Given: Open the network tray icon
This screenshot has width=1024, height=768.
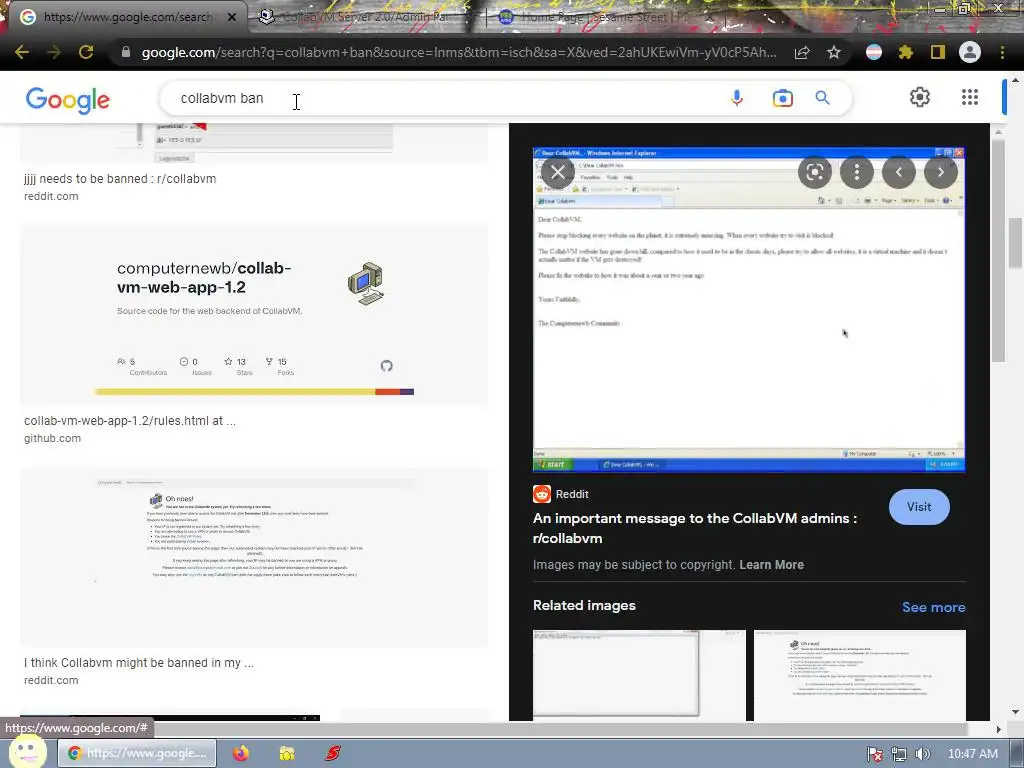Looking at the screenshot, I should point(899,754).
